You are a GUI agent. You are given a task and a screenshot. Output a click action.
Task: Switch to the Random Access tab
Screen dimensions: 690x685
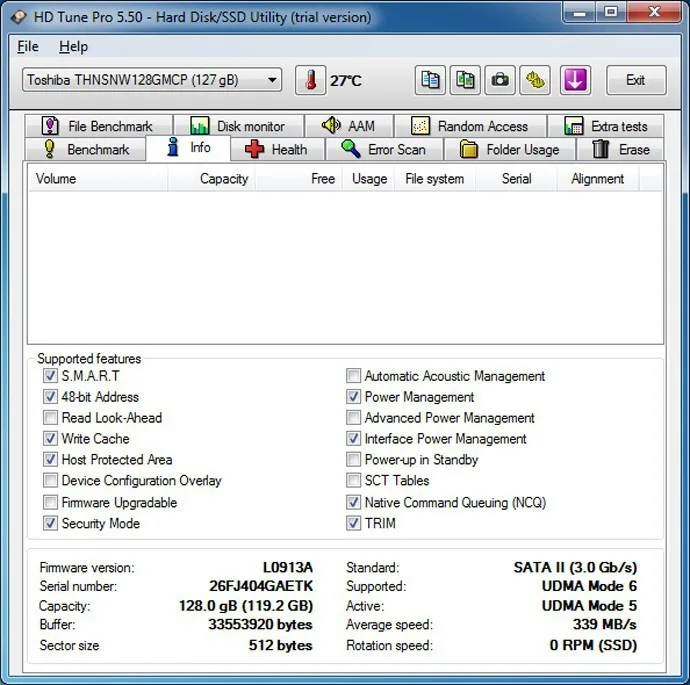[x=470, y=126]
